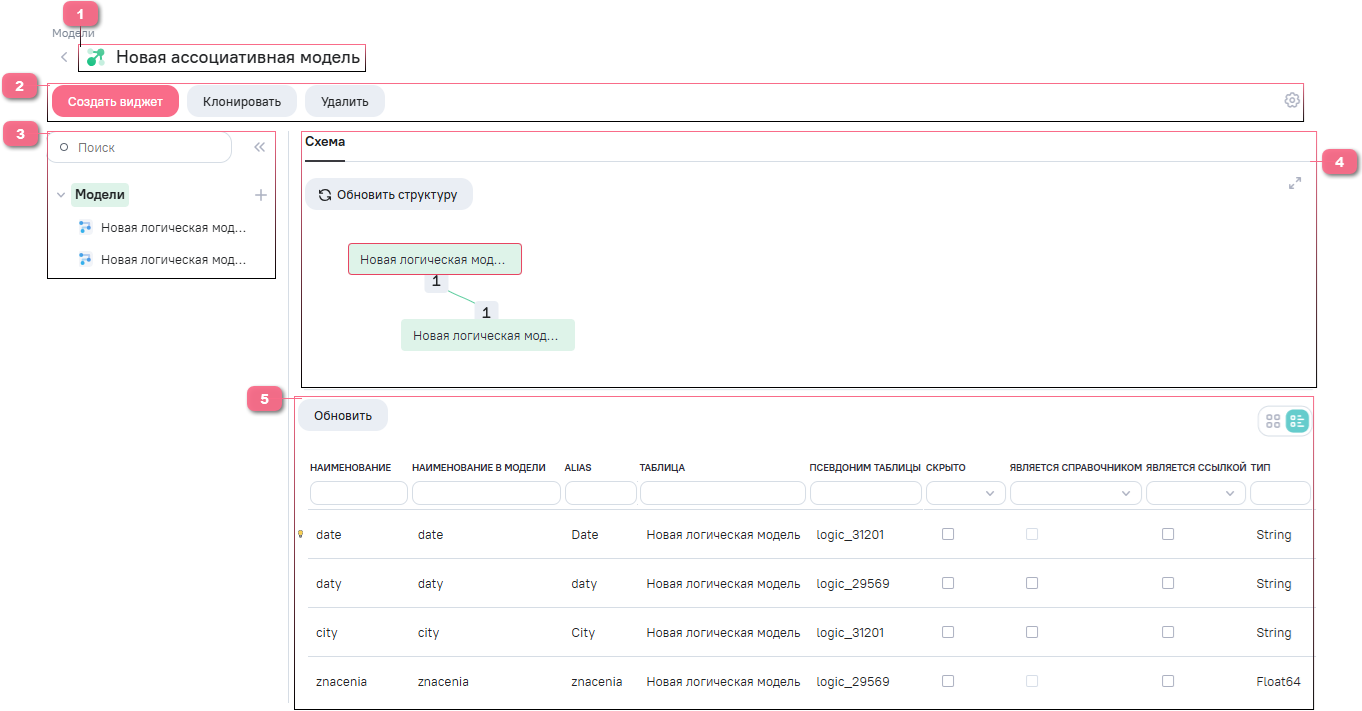Click the ПСЕВДОНИМ ТАБЛИЦЫ column header
1362x711 pixels.
pyautogui.click(x=865, y=467)
